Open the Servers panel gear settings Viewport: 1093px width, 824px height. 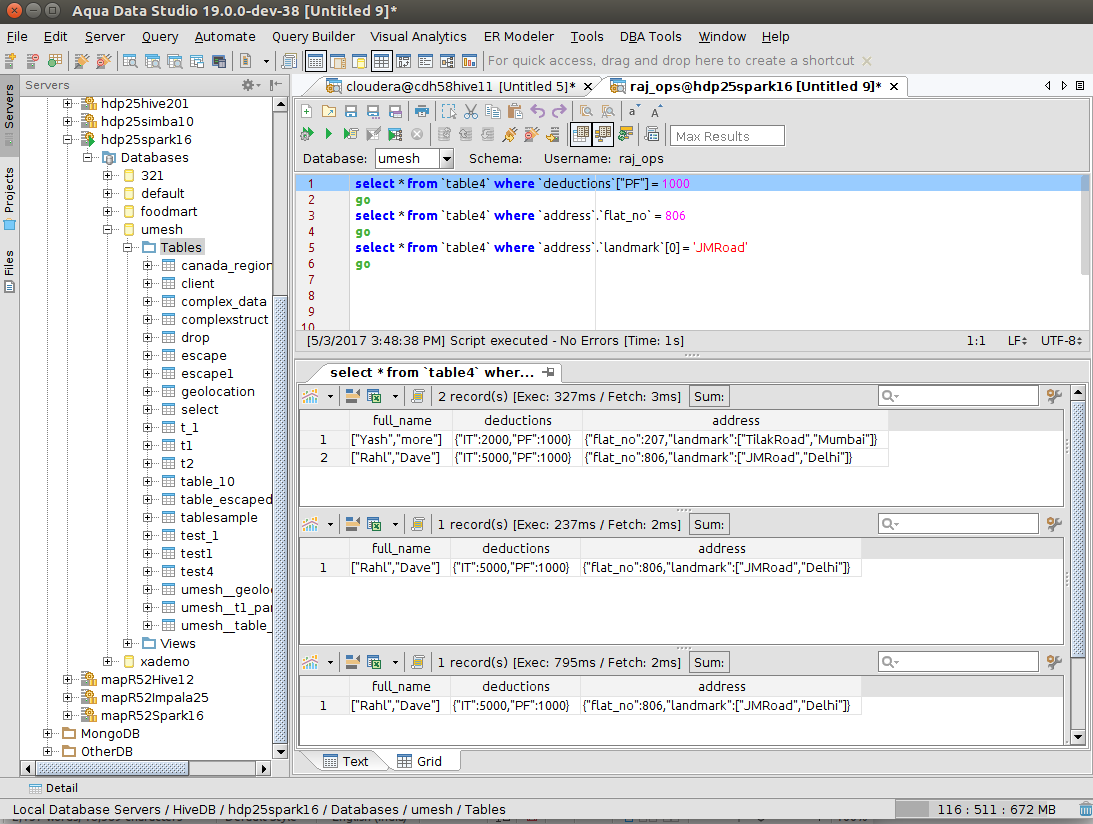pos(249,85)
